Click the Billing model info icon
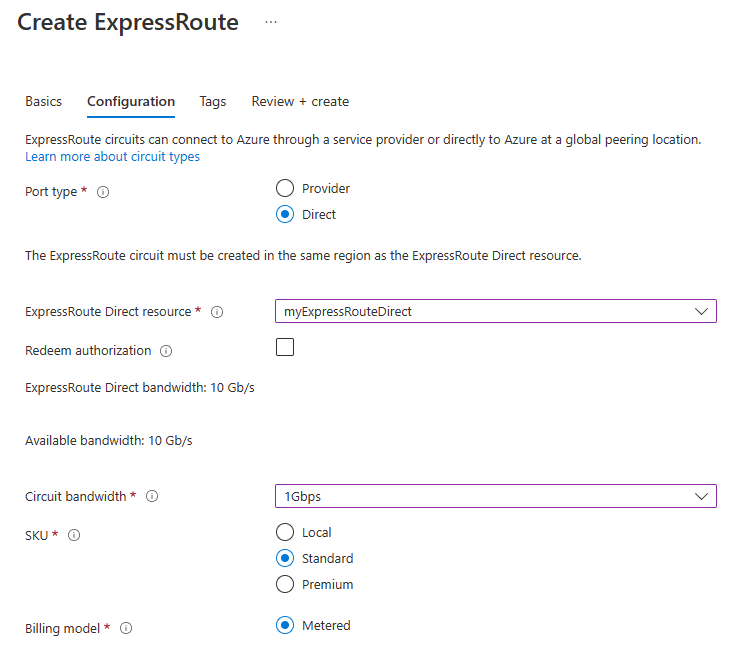Screen dimensions: 752x670 pos(126,629)
